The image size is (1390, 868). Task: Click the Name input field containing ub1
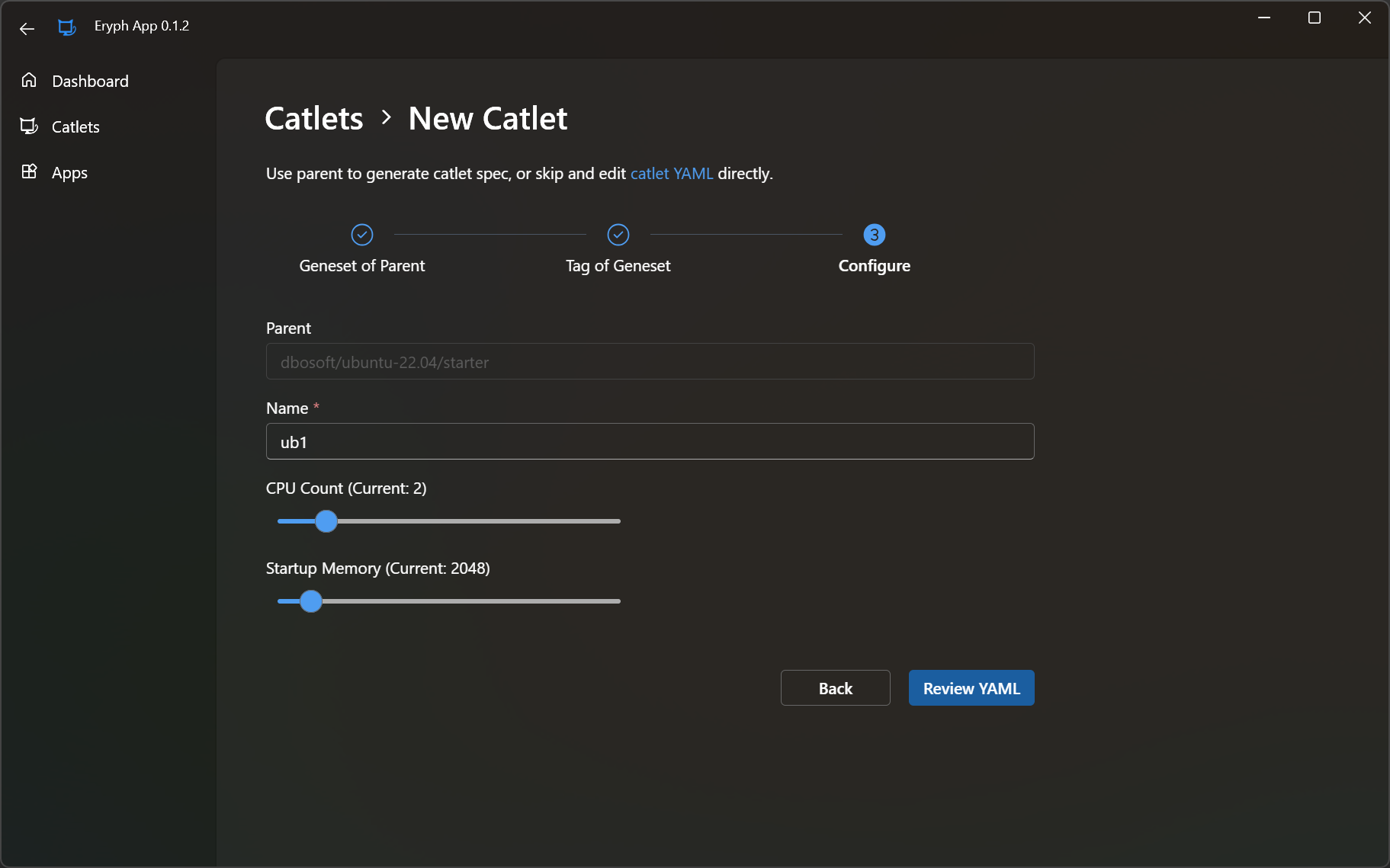(650, 441)
